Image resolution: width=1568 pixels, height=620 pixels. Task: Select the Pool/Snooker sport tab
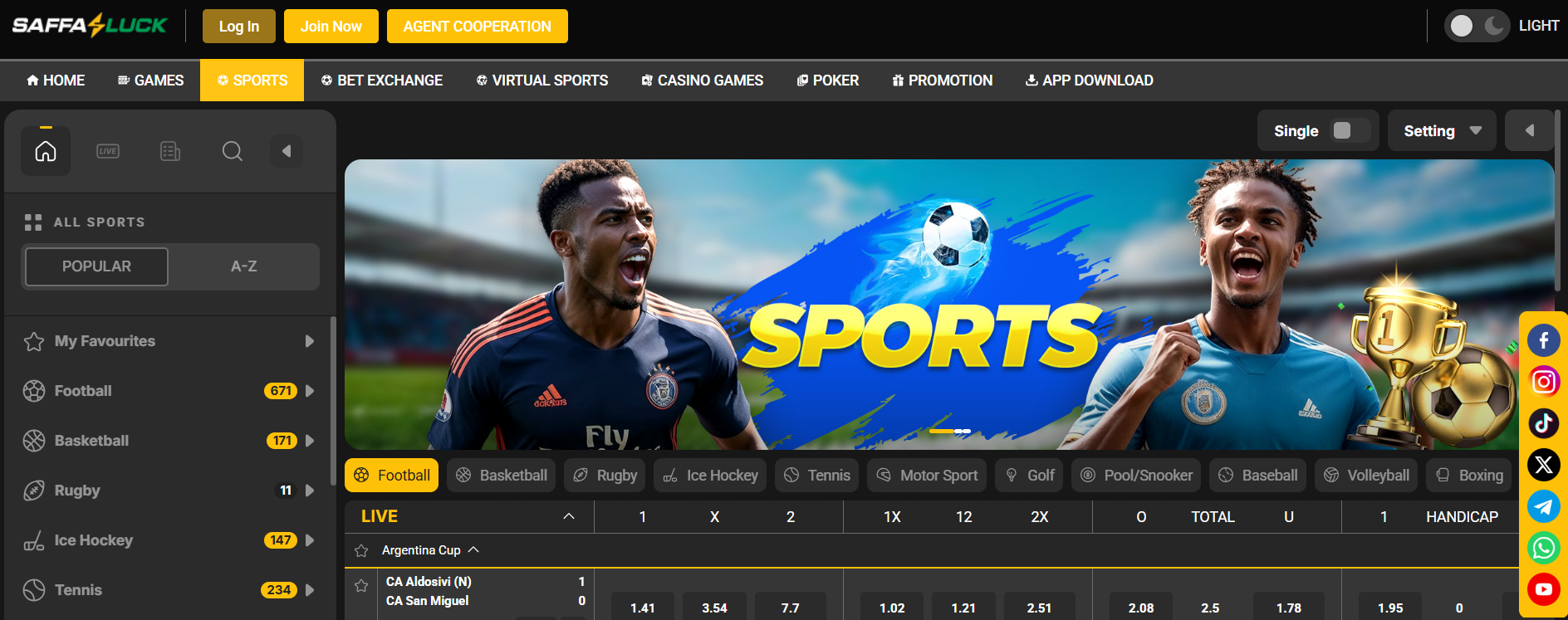(x=1136, y=476)
